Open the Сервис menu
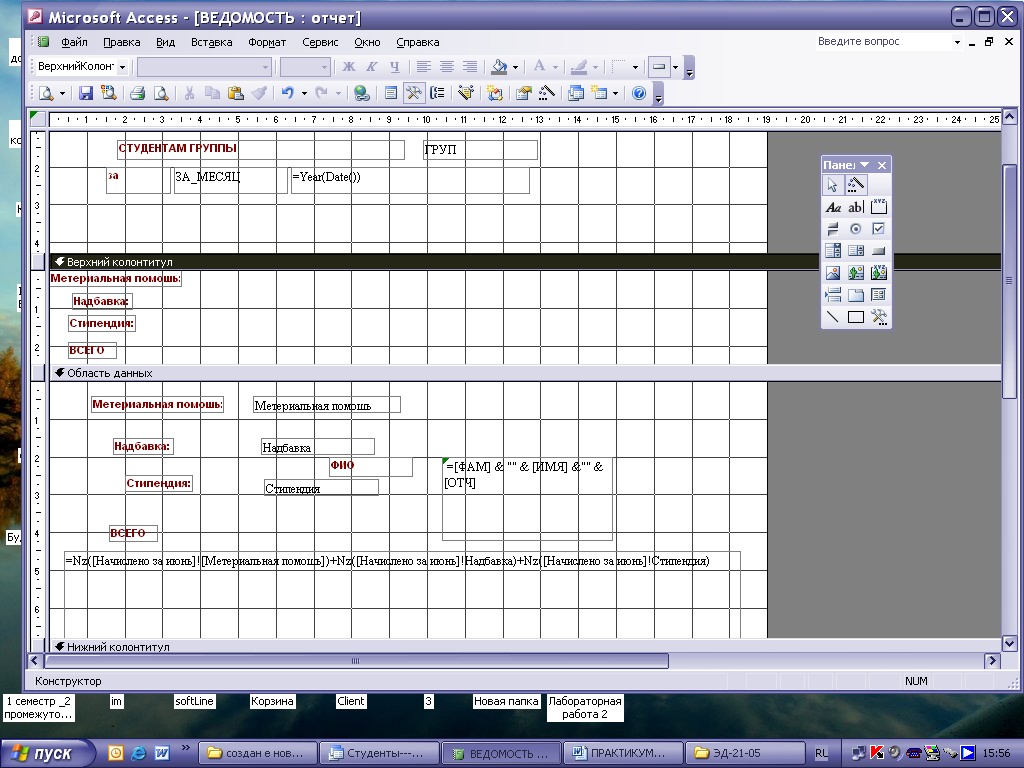The width and height of the screenshot is (1024, 768). [320, 42]
